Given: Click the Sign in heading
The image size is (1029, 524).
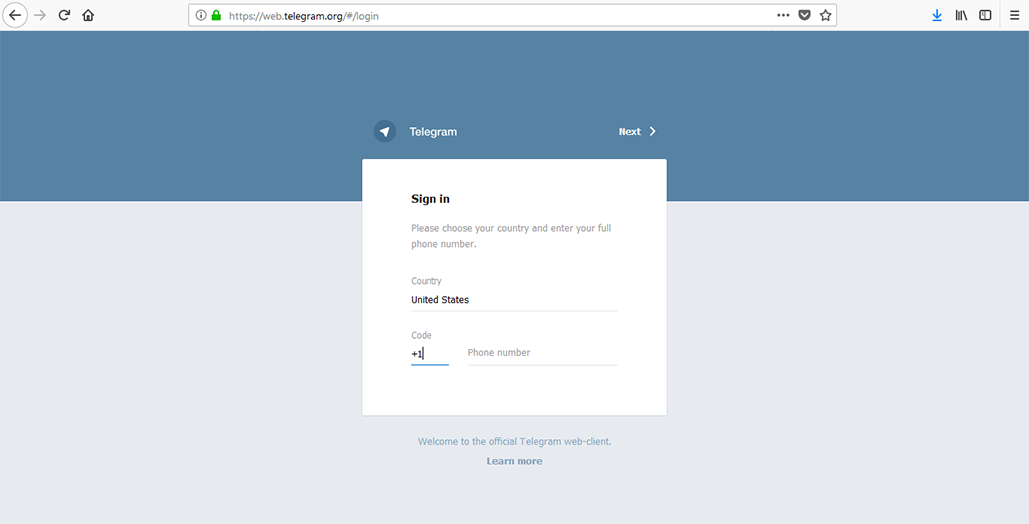Looking at the screenshot, I should (430, 199).
